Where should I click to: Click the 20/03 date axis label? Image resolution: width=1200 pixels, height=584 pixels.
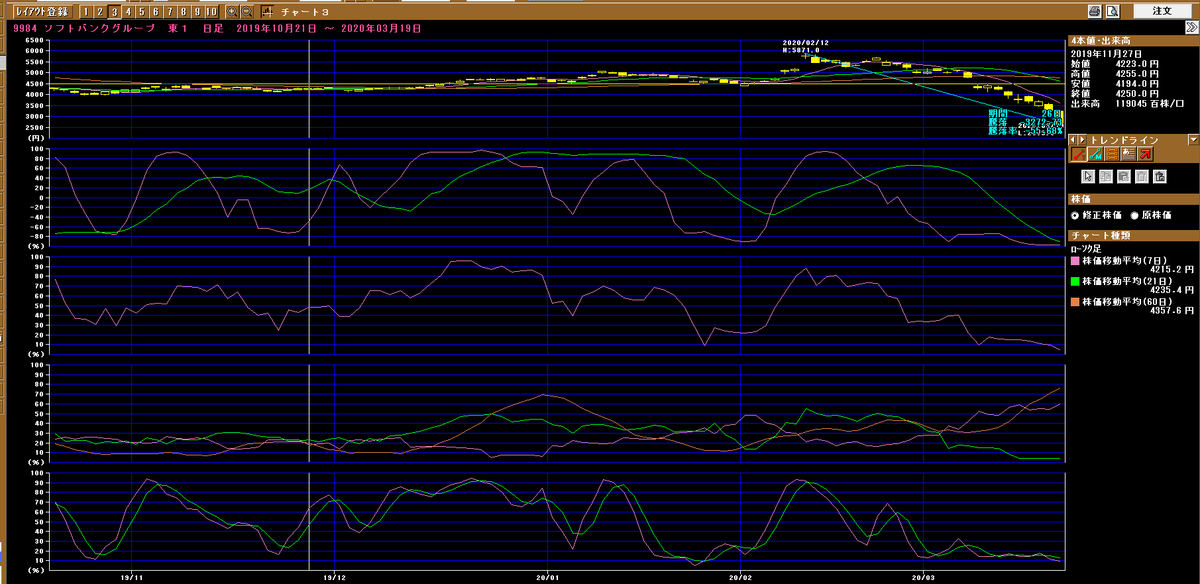pyautogui.click(x=923, y=578)
